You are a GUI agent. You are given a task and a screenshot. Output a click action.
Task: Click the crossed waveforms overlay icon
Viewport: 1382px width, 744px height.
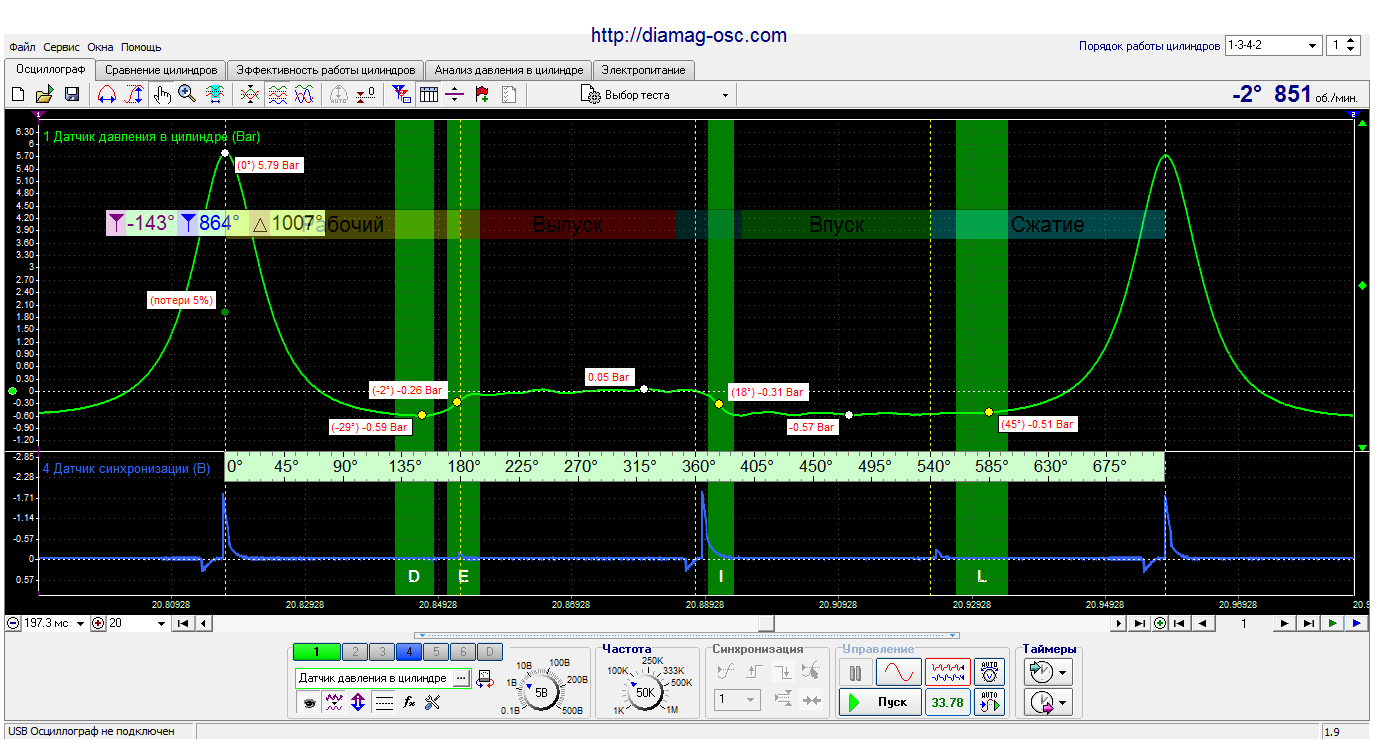[x=250, y=95]
